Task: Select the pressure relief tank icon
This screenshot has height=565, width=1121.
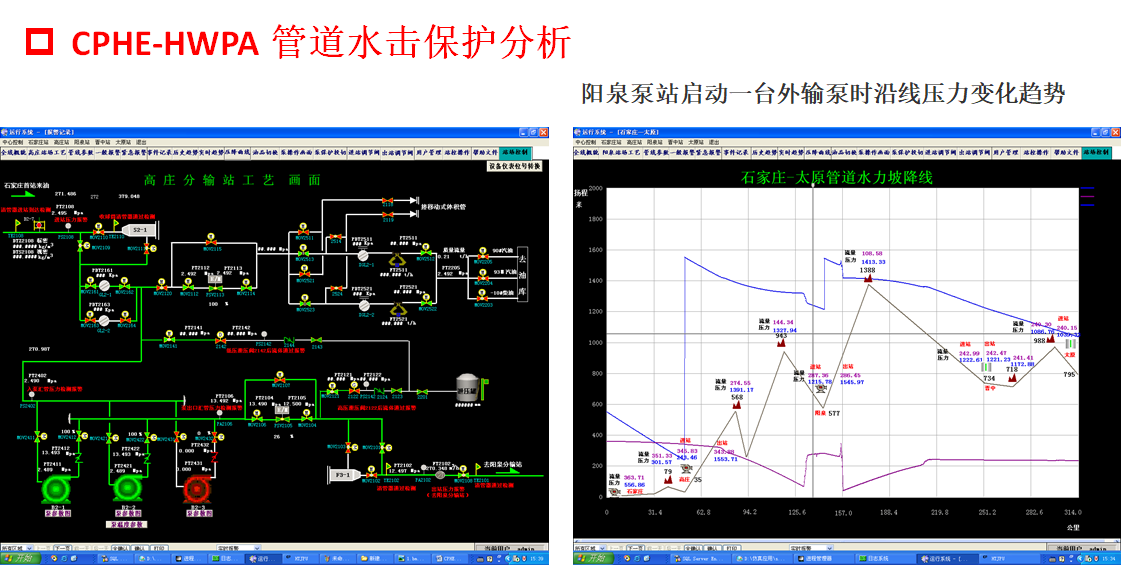Action: [468, 390]
